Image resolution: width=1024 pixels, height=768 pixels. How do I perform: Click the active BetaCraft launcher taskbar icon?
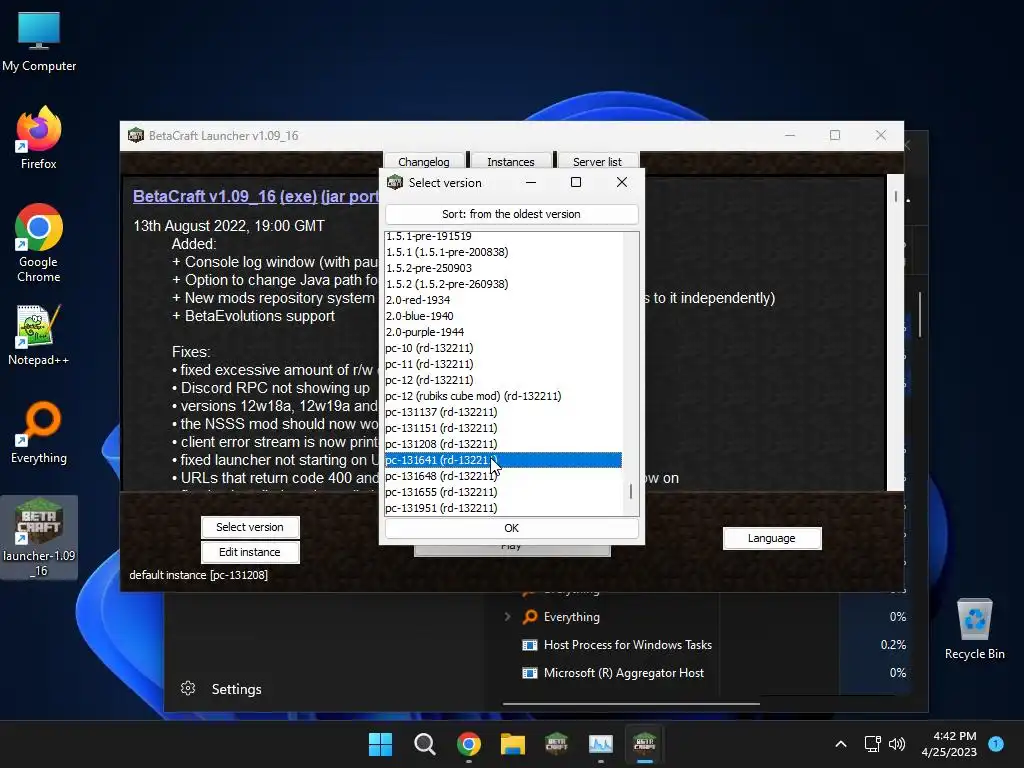645,744
